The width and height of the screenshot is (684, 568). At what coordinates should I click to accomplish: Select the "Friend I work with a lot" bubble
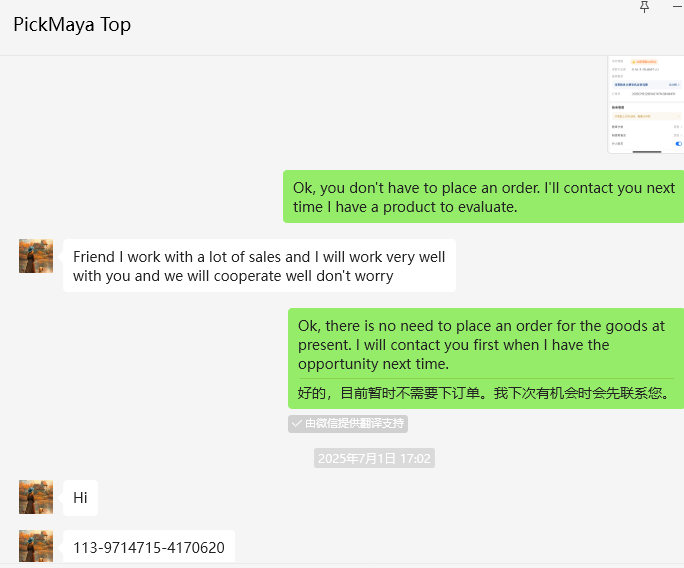coord(259,266)
